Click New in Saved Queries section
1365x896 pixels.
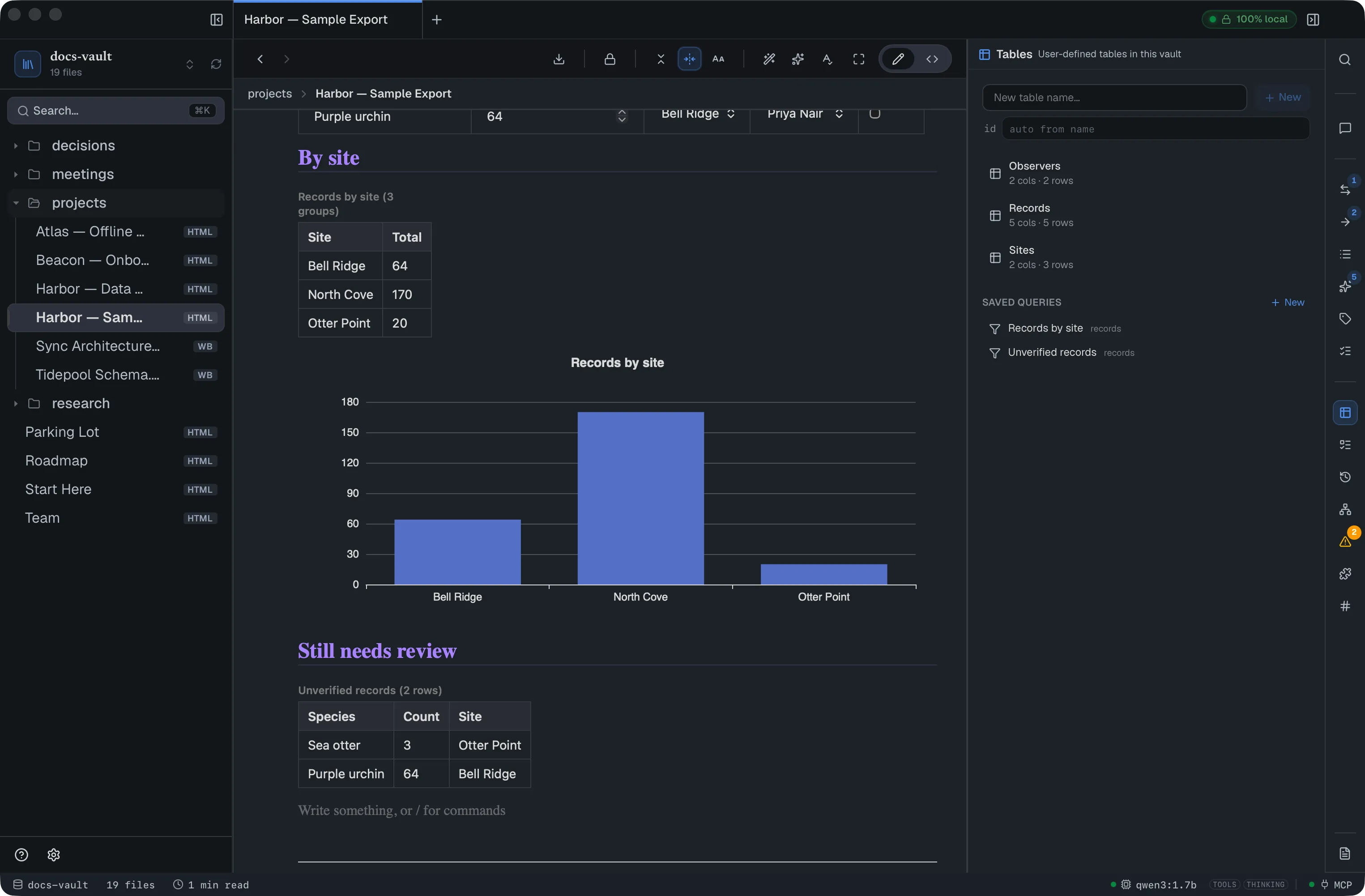pos(1288,302)
